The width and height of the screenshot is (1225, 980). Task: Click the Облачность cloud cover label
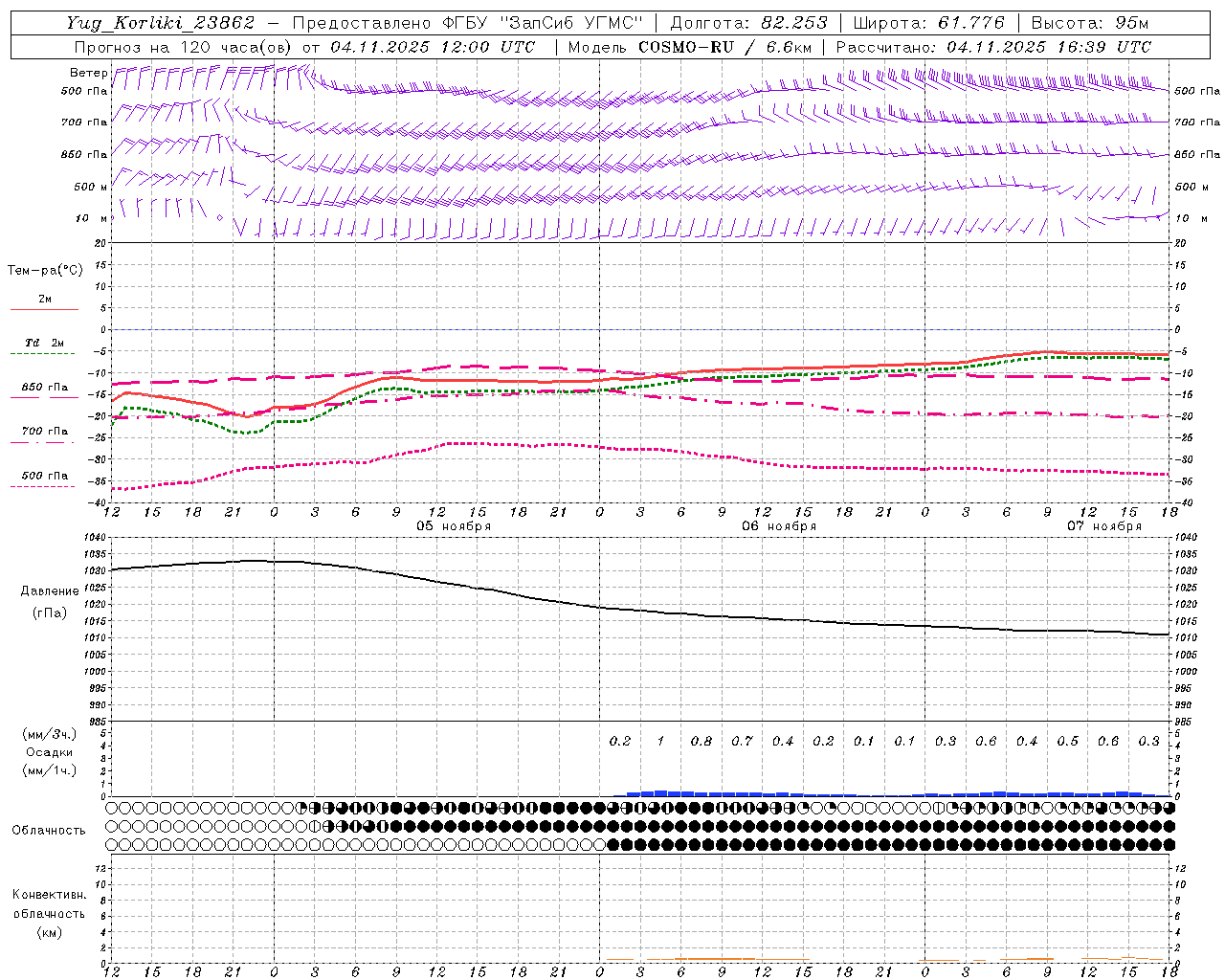(49, 831)
